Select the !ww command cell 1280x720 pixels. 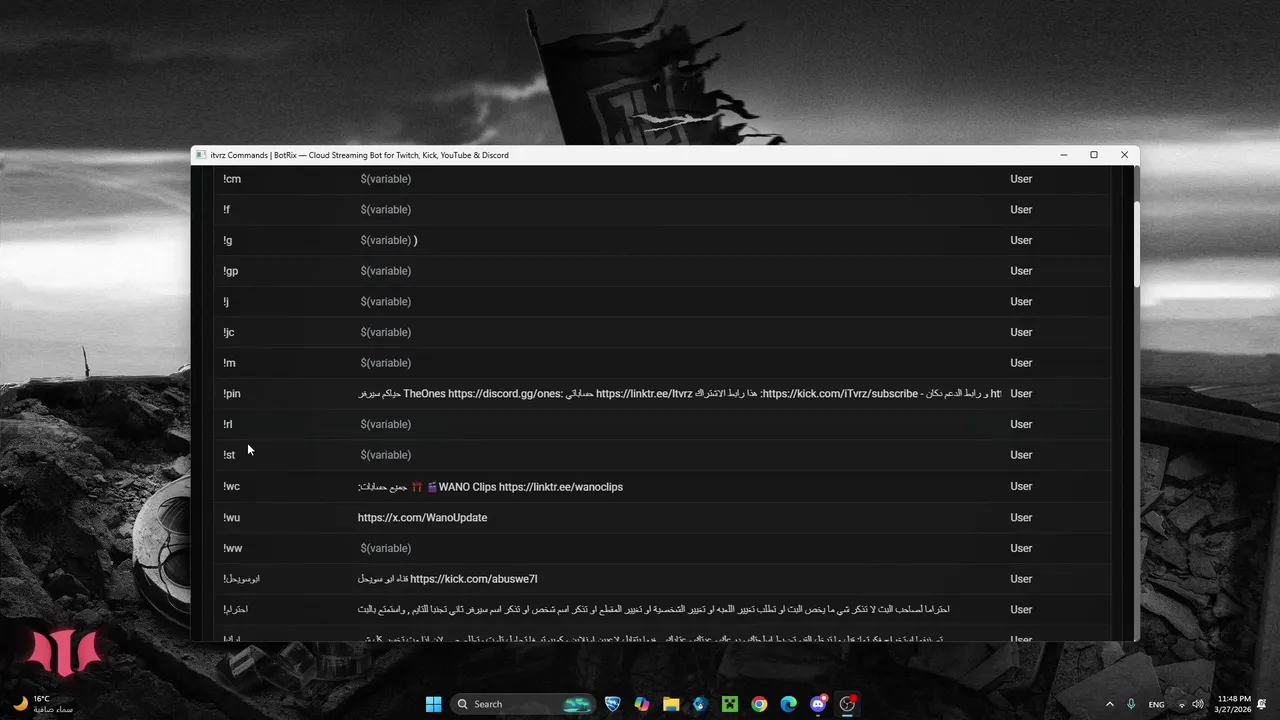[x=232, y=548]
